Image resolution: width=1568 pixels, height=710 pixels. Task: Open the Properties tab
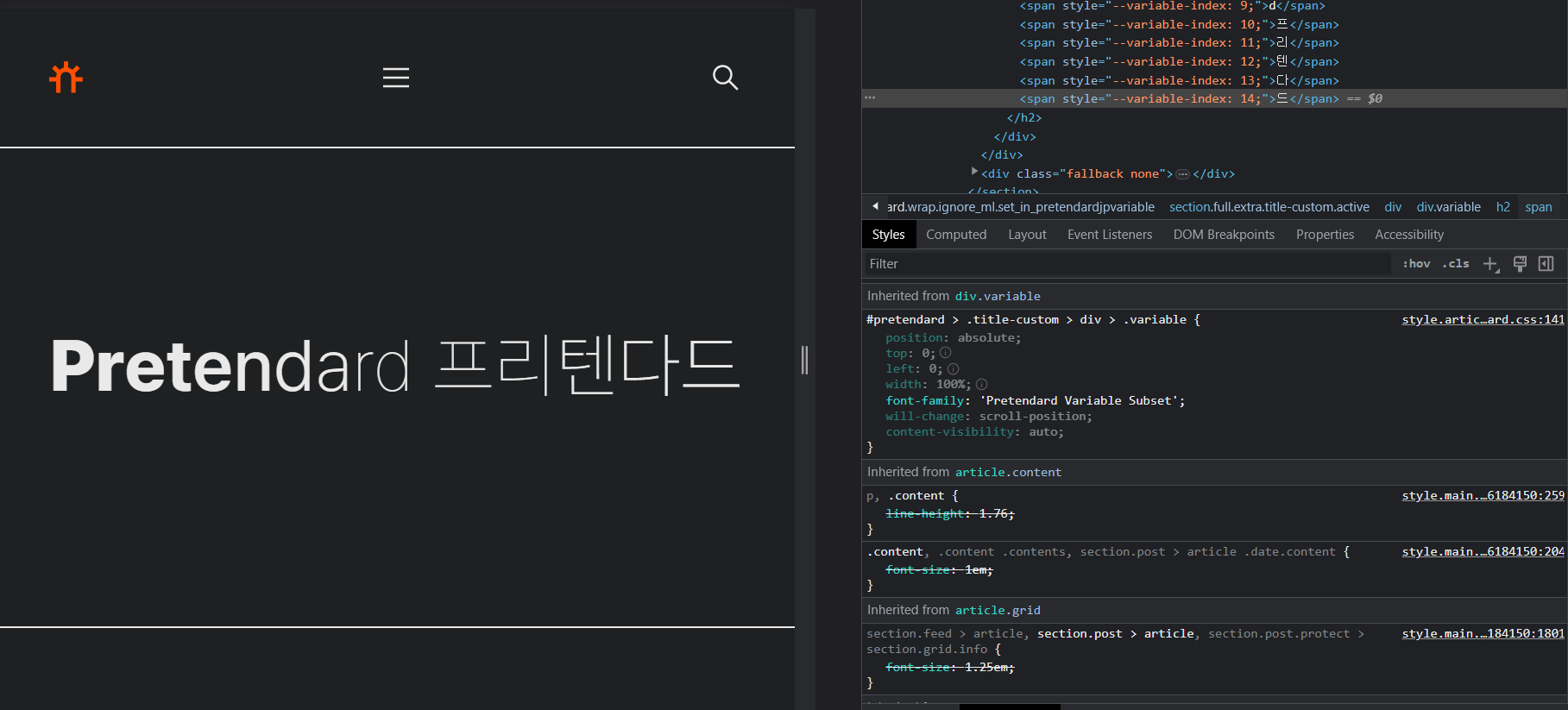coord(1325,235)
